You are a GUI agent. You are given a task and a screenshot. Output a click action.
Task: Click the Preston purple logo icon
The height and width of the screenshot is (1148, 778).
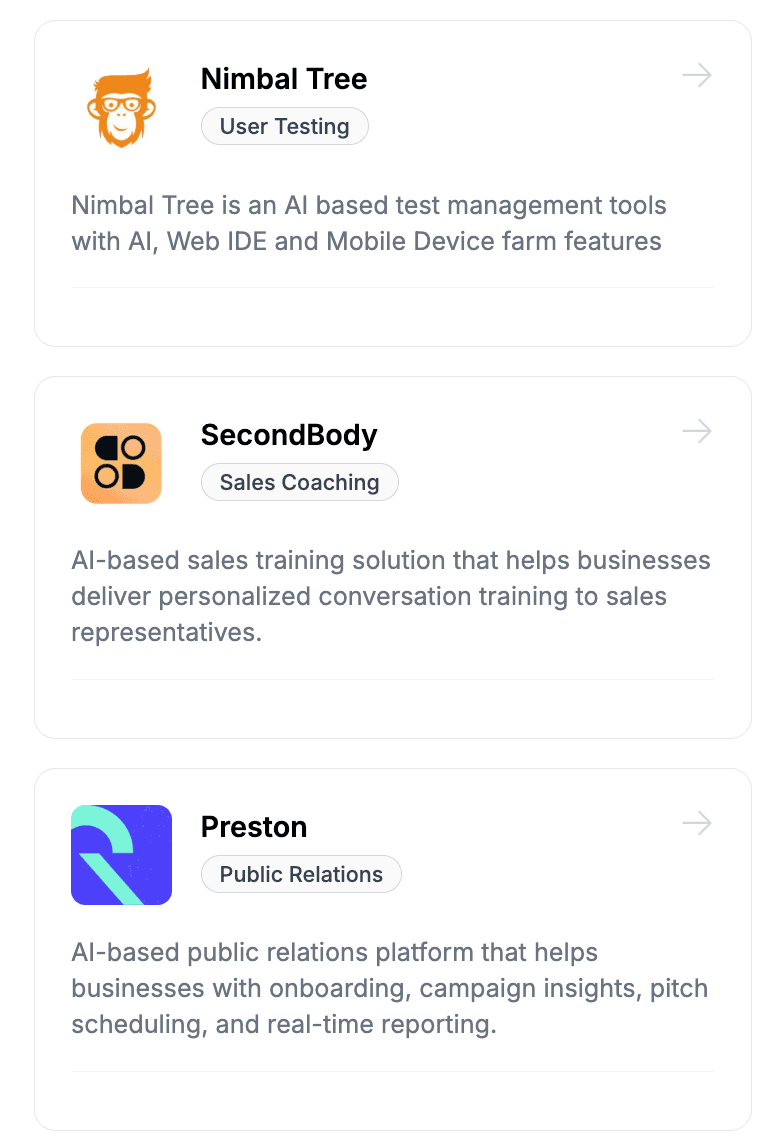tap(121, 855)
